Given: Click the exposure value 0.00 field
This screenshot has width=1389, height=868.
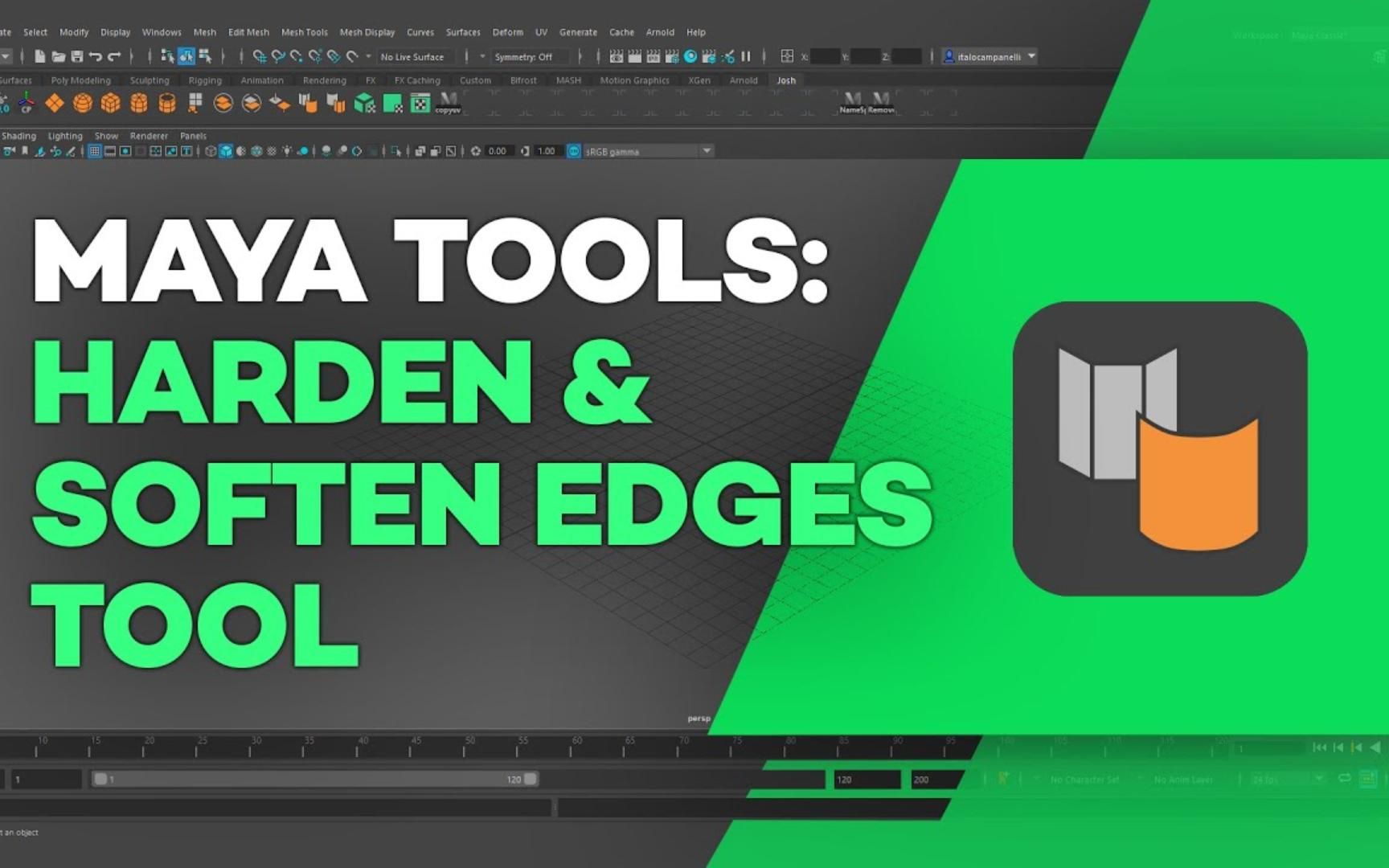Looking at the screenshot, I should (x=498, y=151).
